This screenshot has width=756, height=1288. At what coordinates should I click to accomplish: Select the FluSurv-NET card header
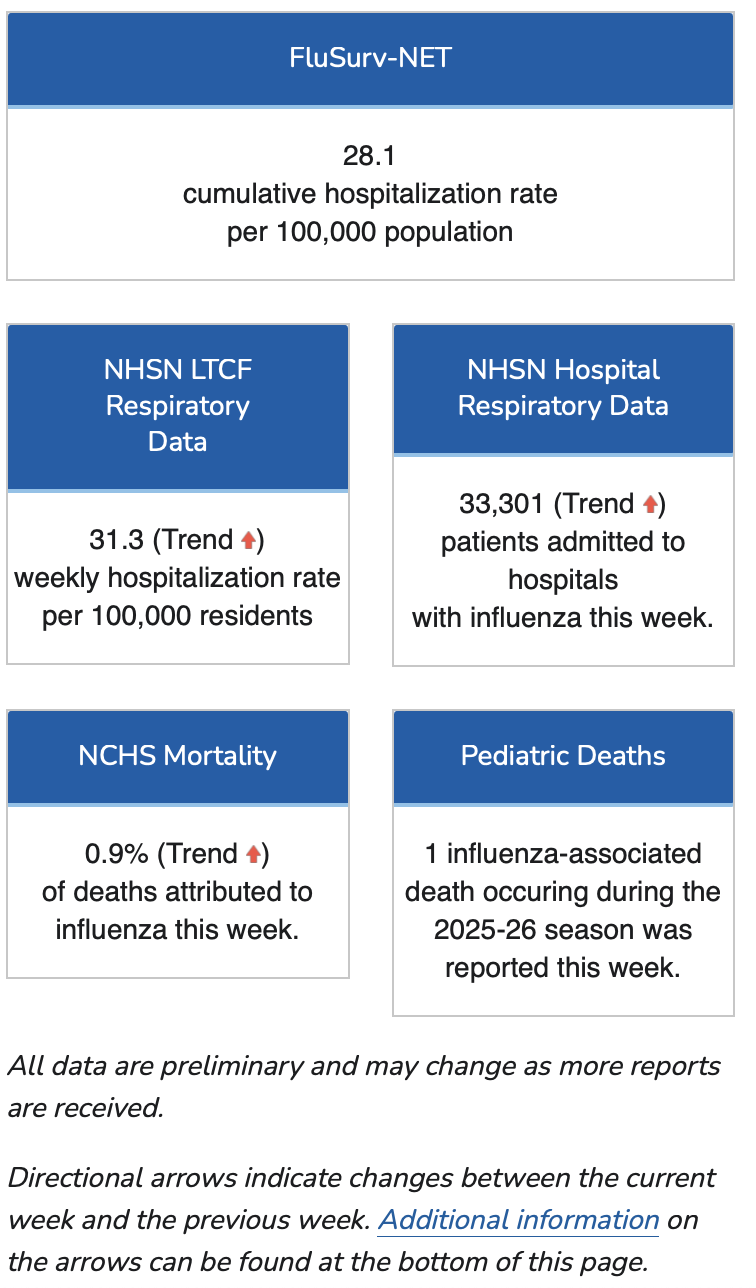click(370, 58)
